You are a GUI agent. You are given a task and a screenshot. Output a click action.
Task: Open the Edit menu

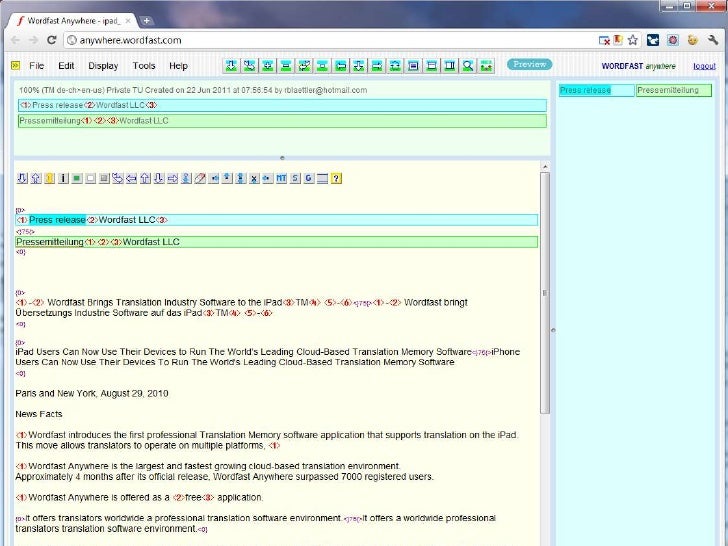tap(66, 66)
